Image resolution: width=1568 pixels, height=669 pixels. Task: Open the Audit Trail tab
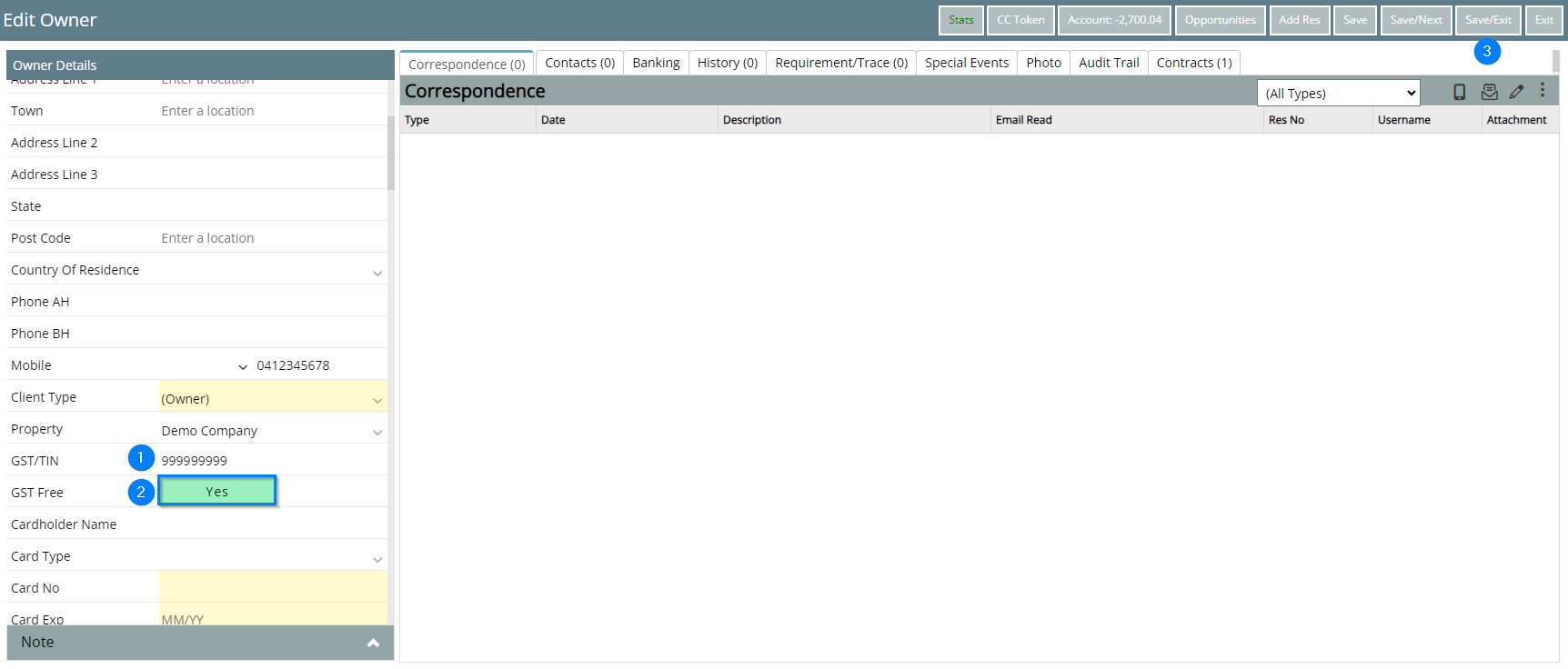click(1109, 63)
